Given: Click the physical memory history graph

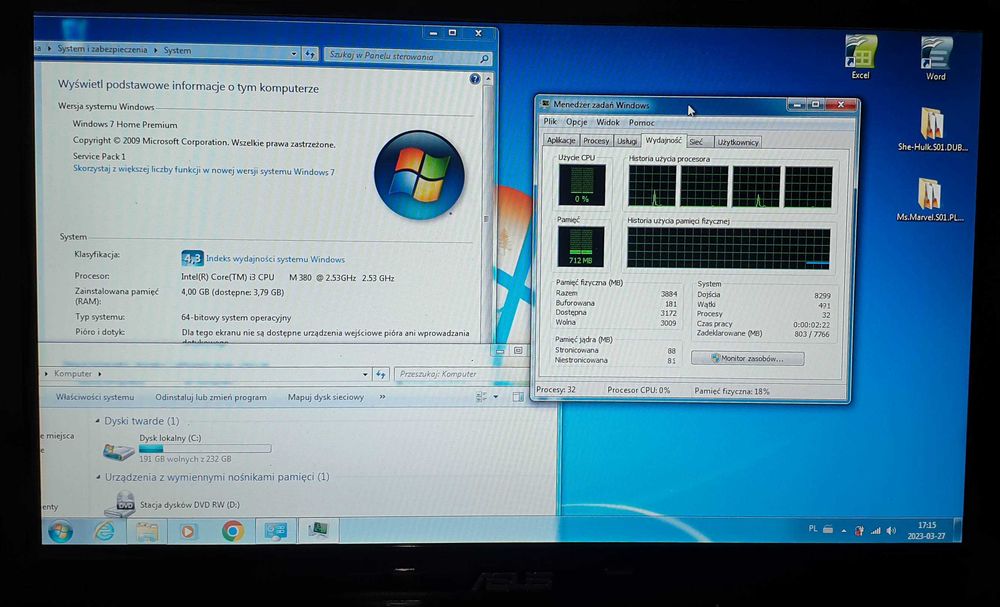Looking at the screenshot, I should coord(728,248).
